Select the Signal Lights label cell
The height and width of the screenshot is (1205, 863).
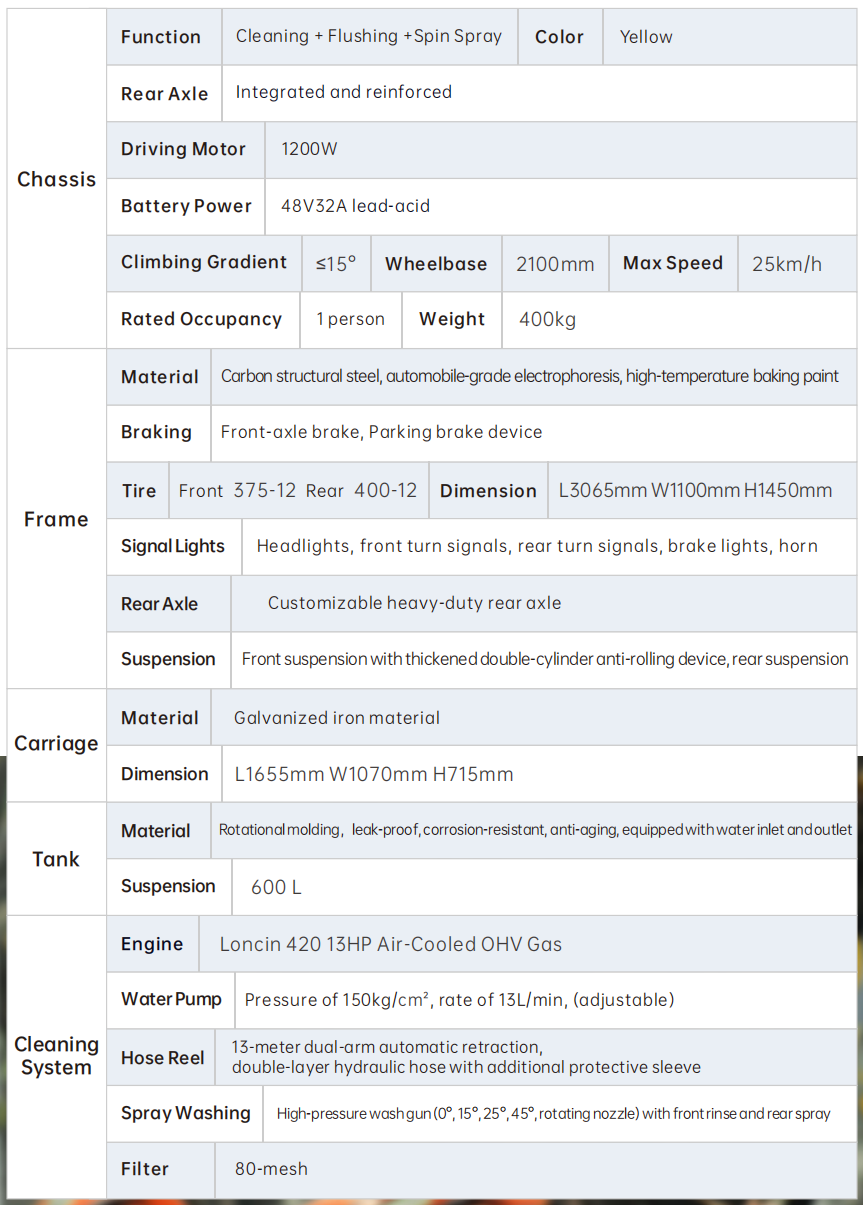[x=173, y=547]
